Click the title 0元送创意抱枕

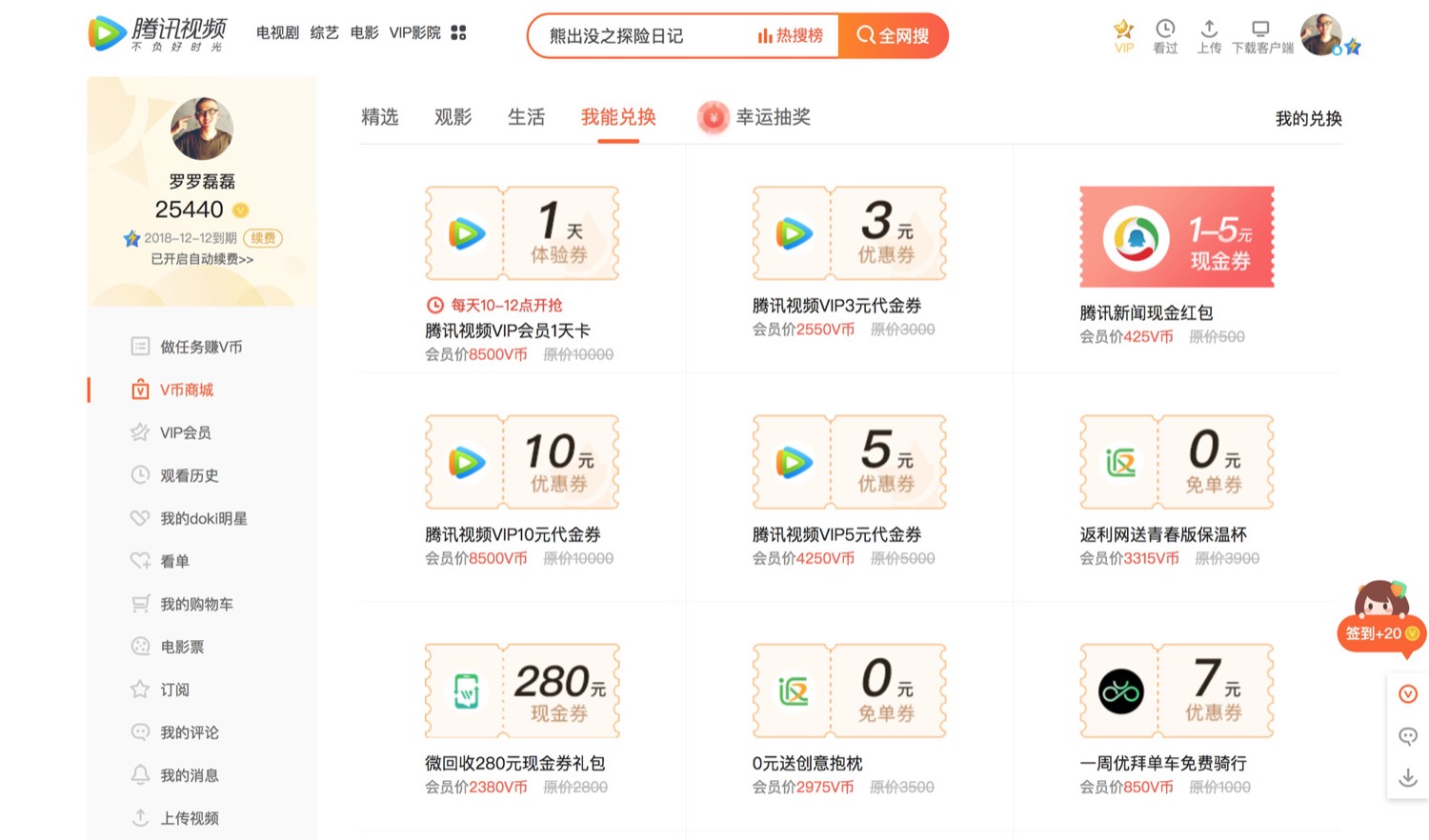point(807,763)
